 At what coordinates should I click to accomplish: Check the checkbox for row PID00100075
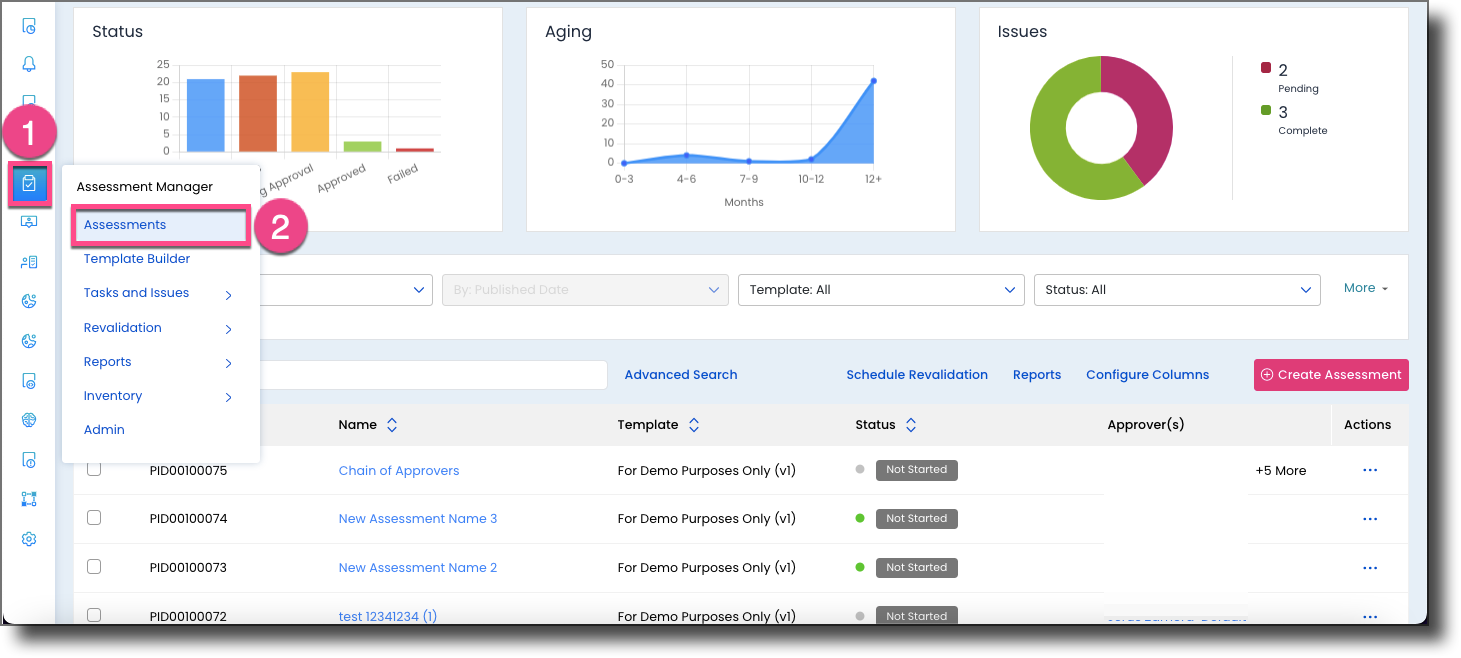[x=94, y=469]
